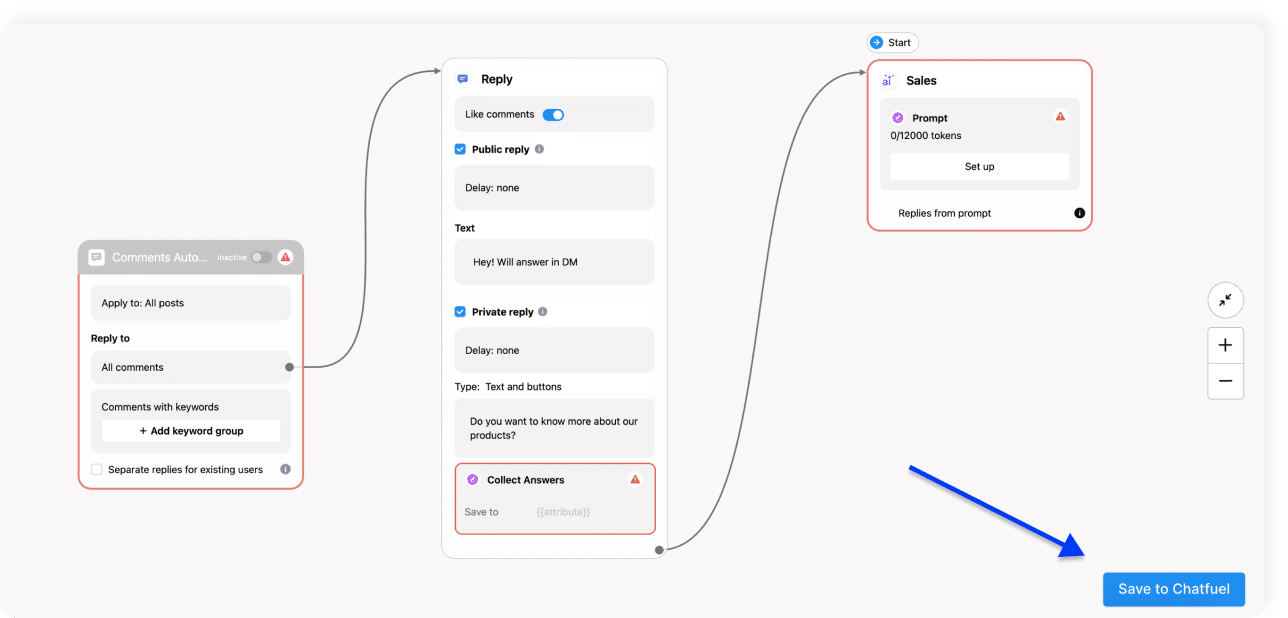The height and width of the screenshot is (618, 1288).
Task: Click the comment icon on Comments Auto block header
Action: pyautogui.click(x=95, y=257)
